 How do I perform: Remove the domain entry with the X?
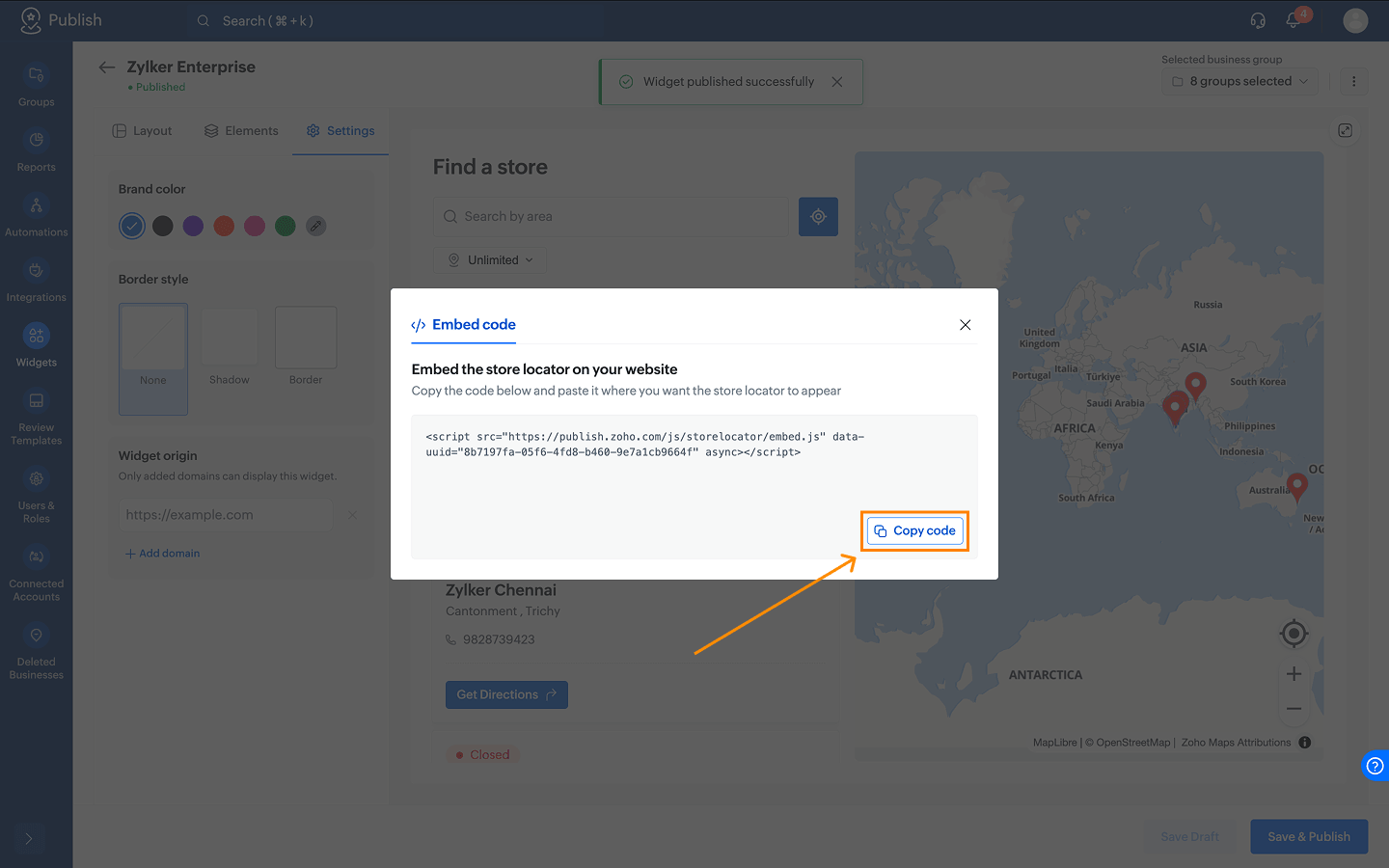click(x=353, y=515)
